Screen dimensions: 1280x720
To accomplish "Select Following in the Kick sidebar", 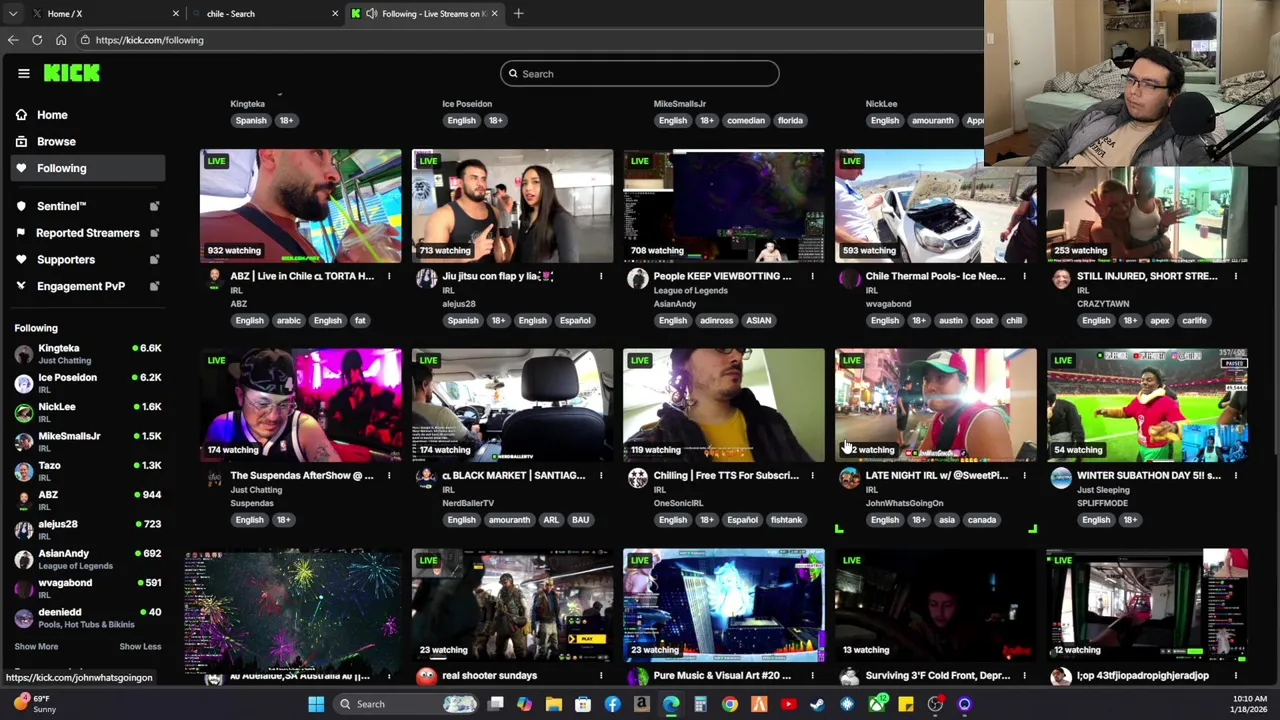I will pyautogui.click(x=88, y=168).
